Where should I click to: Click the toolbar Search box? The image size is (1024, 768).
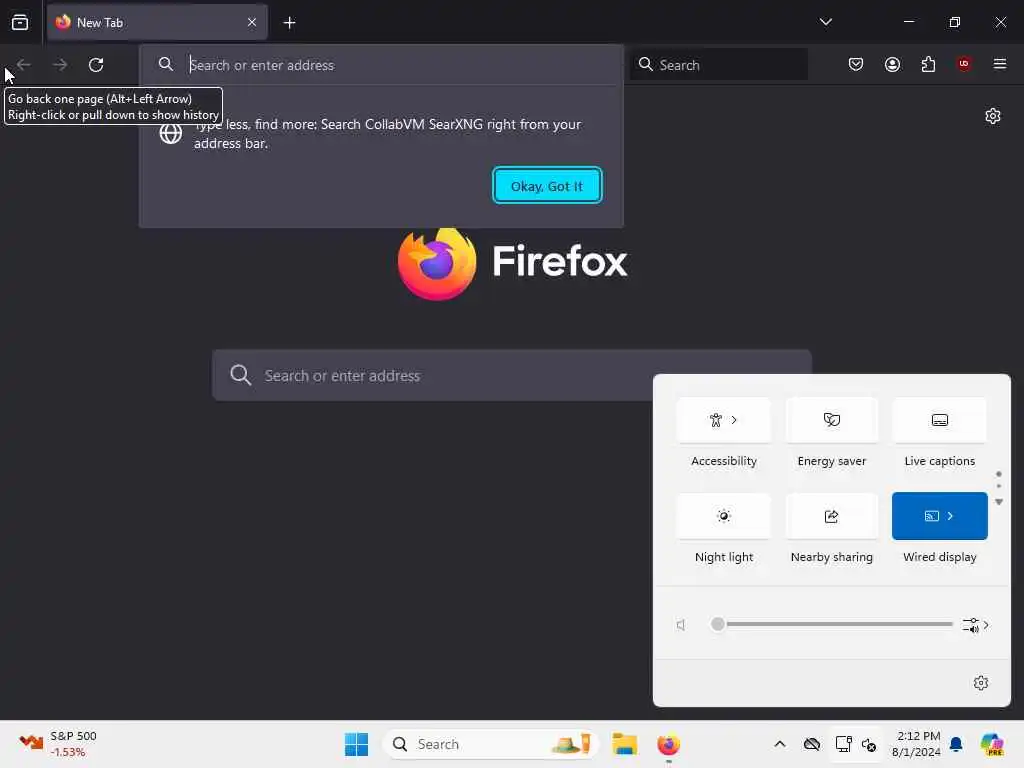(718, 65)
